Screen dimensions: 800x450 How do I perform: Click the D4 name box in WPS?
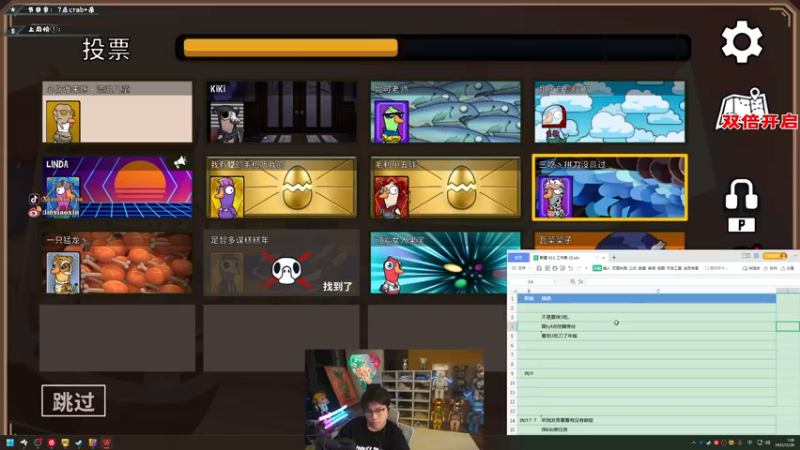click(531, 282)
